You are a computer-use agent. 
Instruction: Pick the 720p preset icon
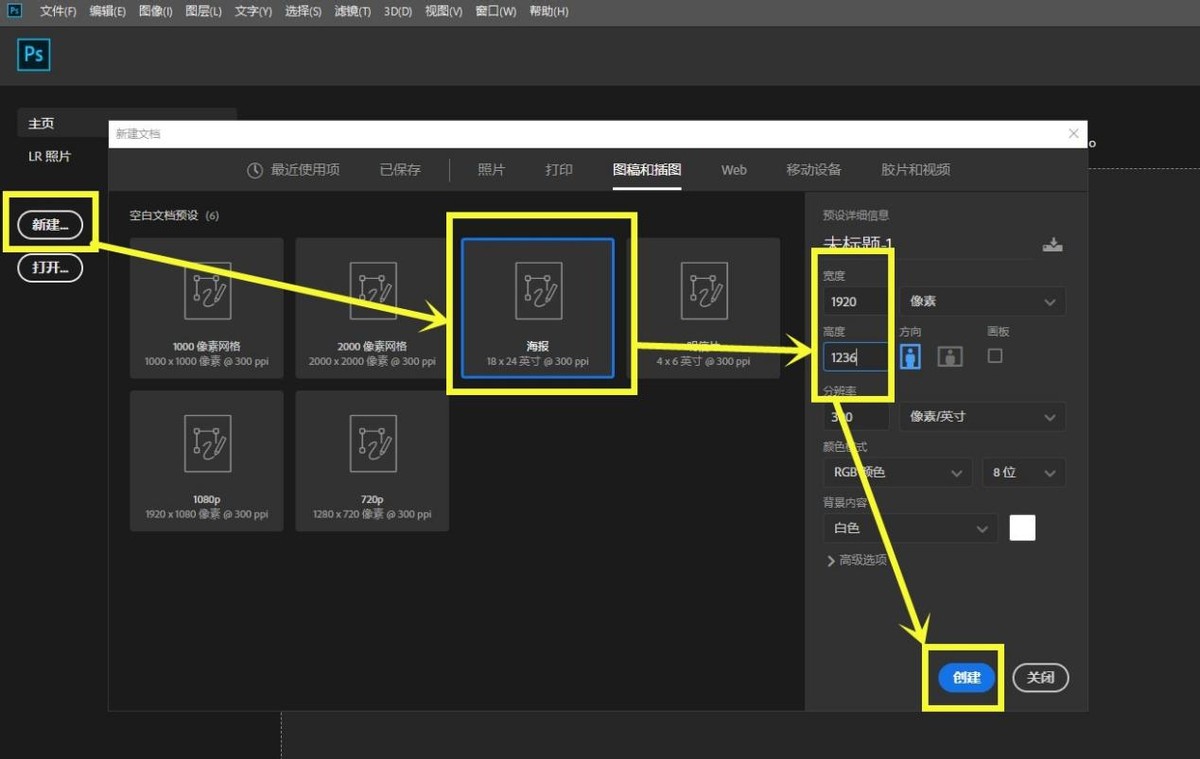pos(372,443)
